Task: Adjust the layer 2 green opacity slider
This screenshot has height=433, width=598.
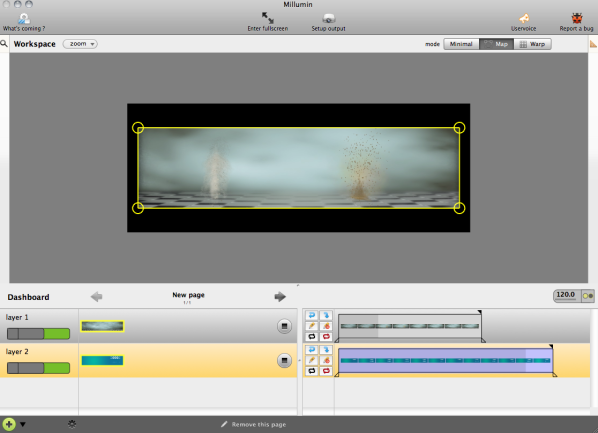Action: click(57, 368)
